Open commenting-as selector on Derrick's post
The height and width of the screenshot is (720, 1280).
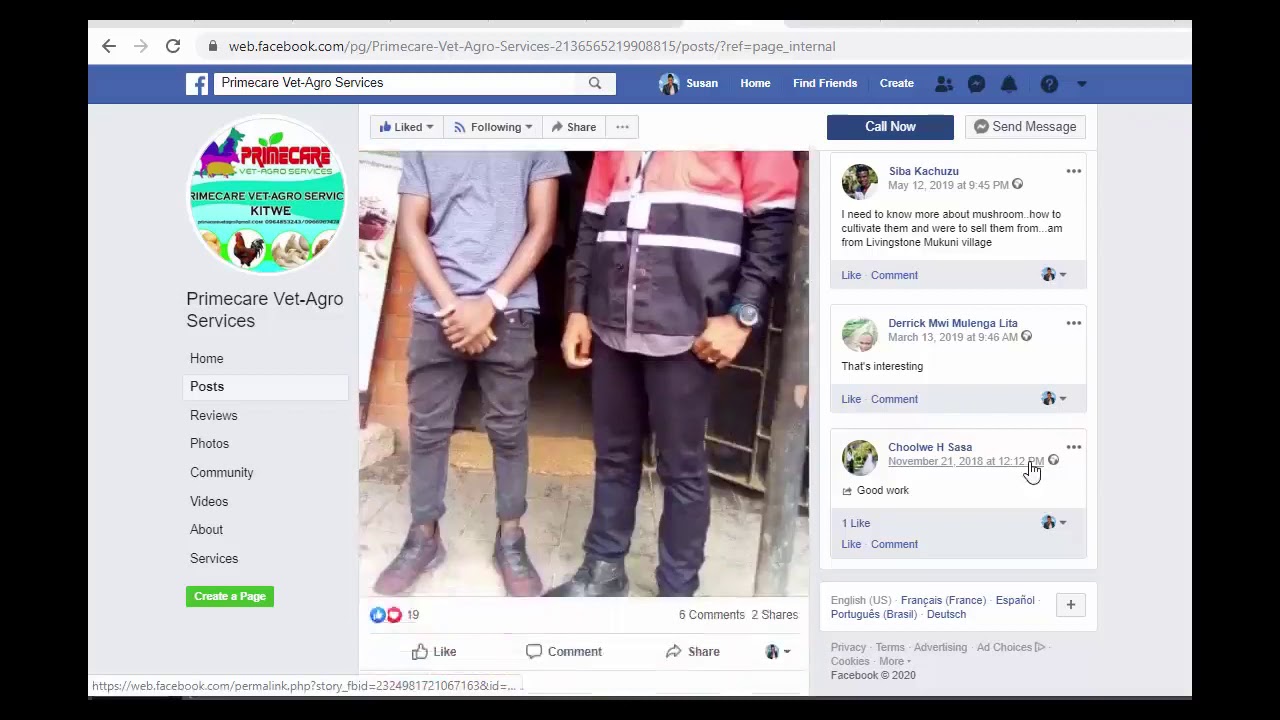[1053, 399]
